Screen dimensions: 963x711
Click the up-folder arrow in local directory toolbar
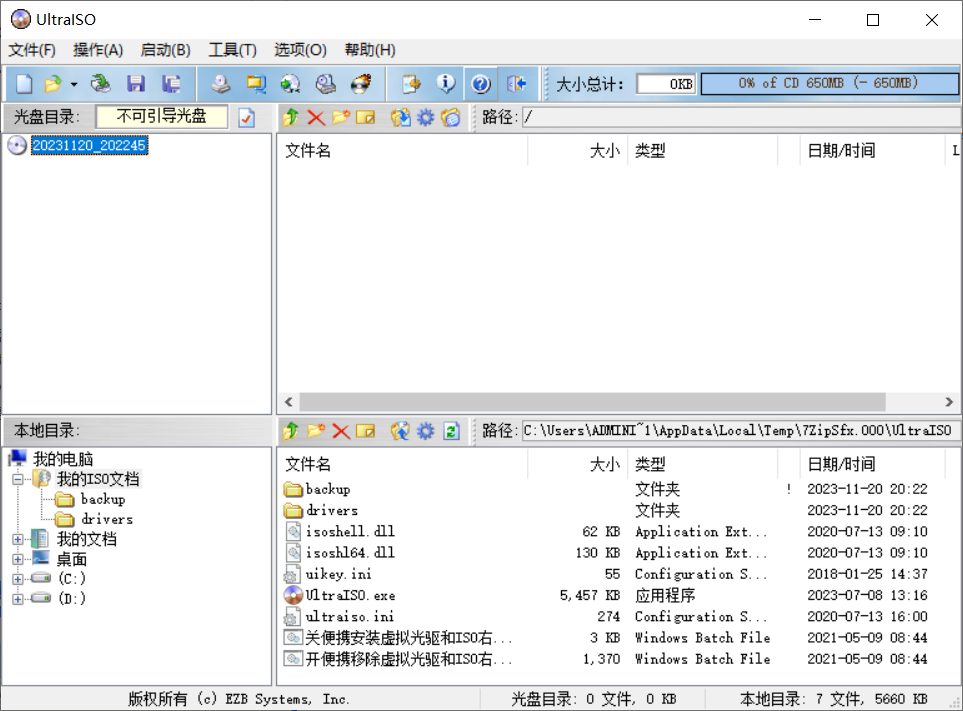291,431
